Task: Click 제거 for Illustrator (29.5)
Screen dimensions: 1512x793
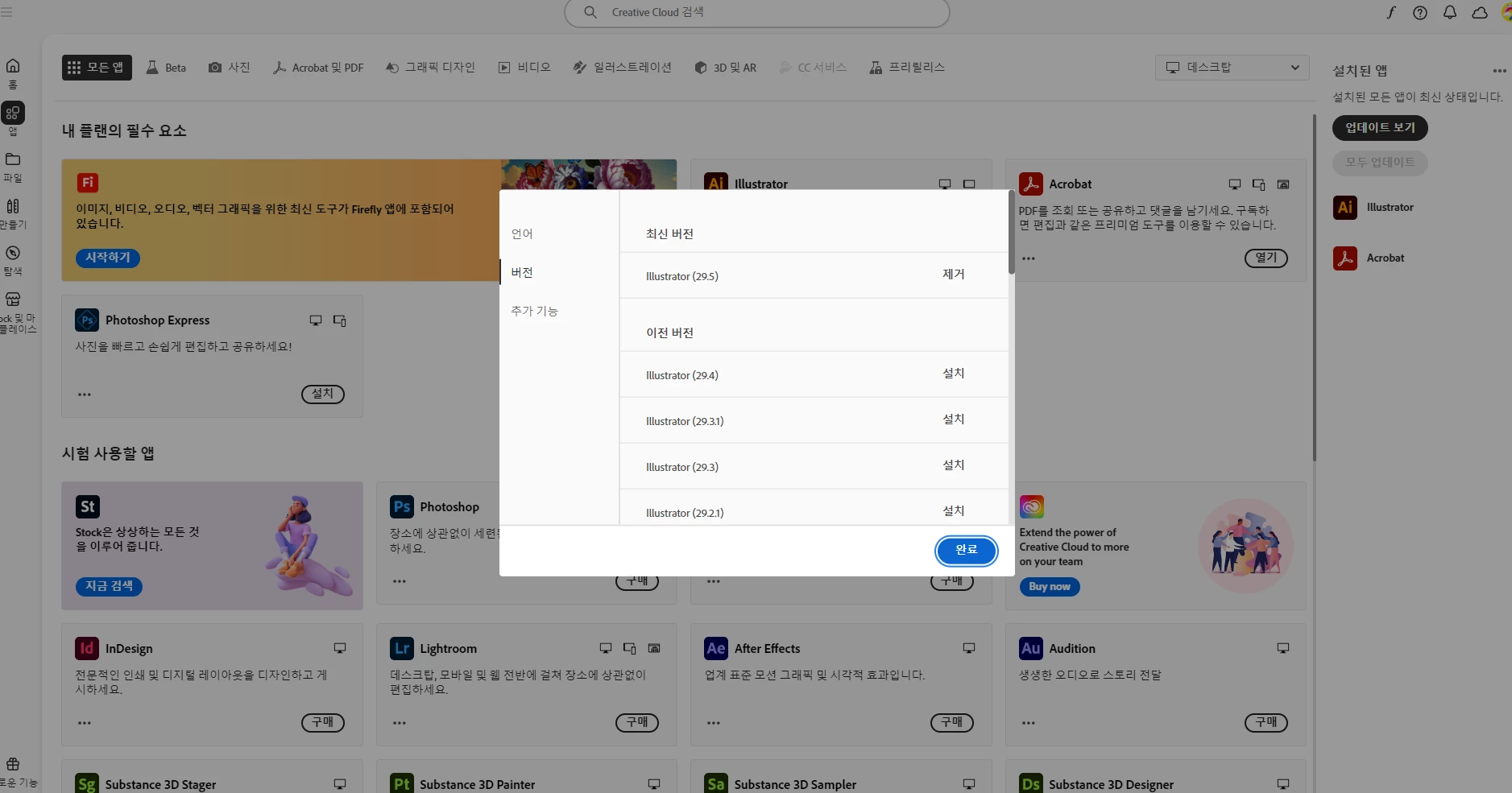Action: (954, 275)
